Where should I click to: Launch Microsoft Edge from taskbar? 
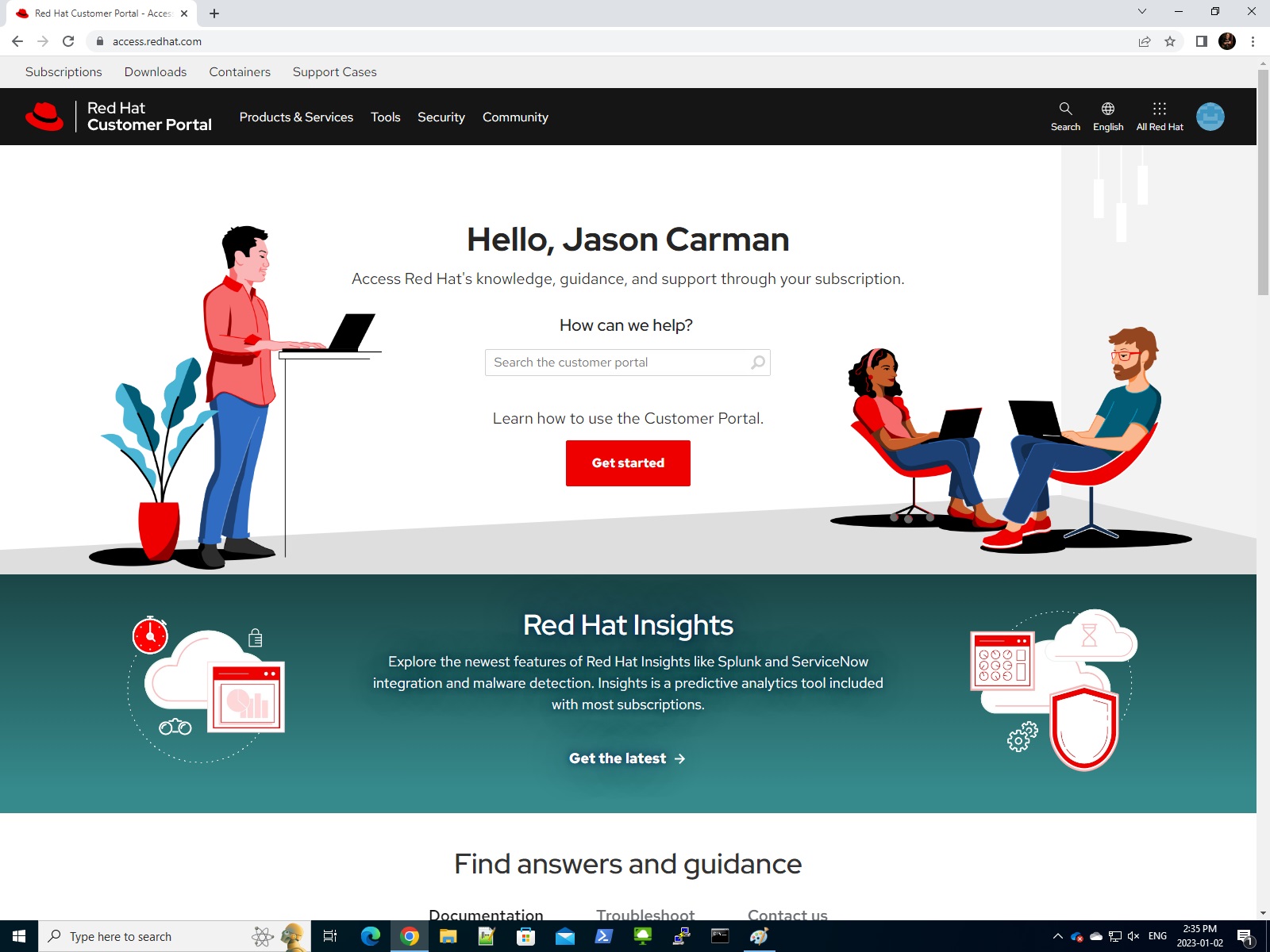point(370,936)
